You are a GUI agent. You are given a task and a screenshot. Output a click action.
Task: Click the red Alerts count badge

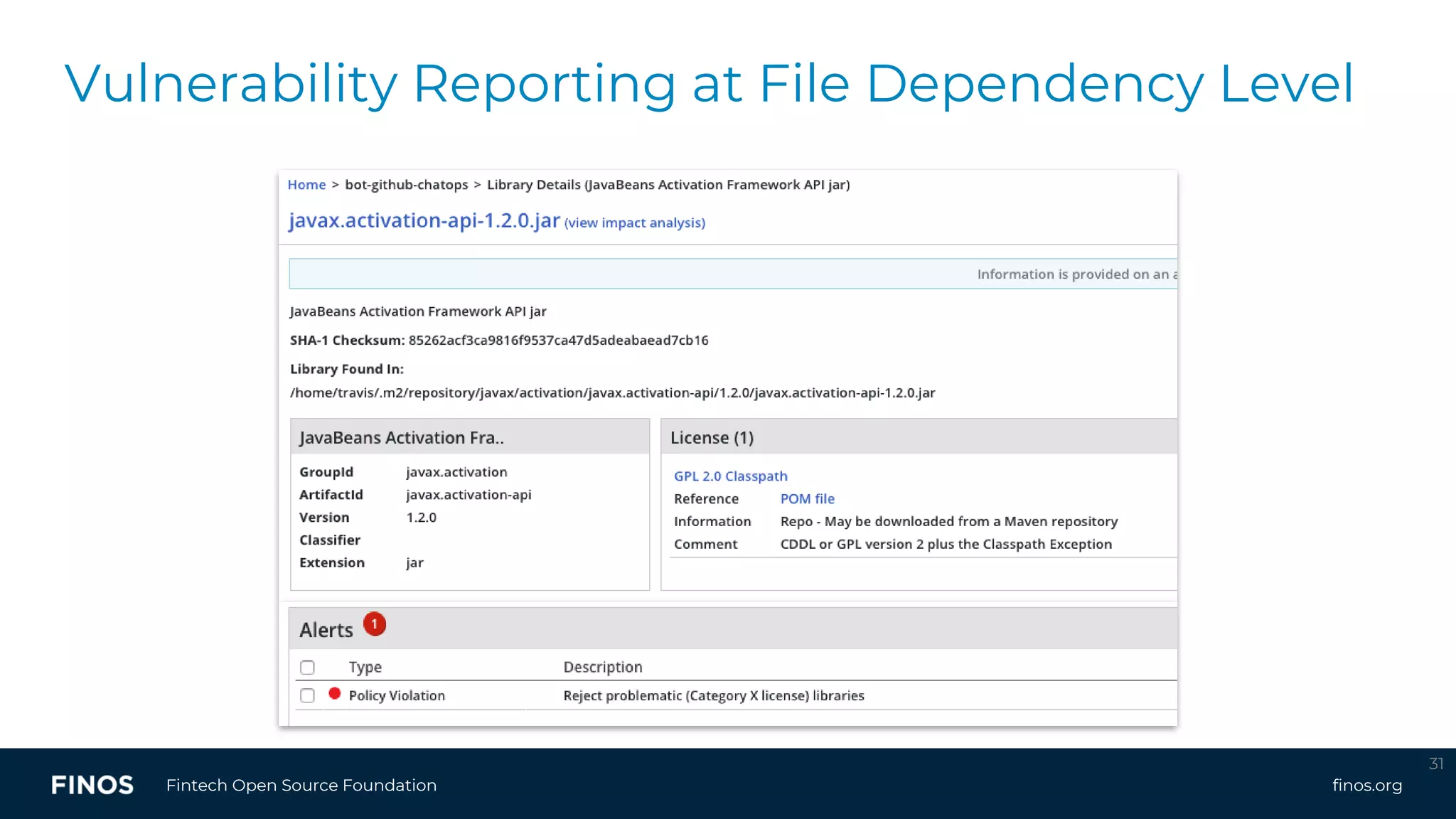pyautogui.click(x=375, y=624)
